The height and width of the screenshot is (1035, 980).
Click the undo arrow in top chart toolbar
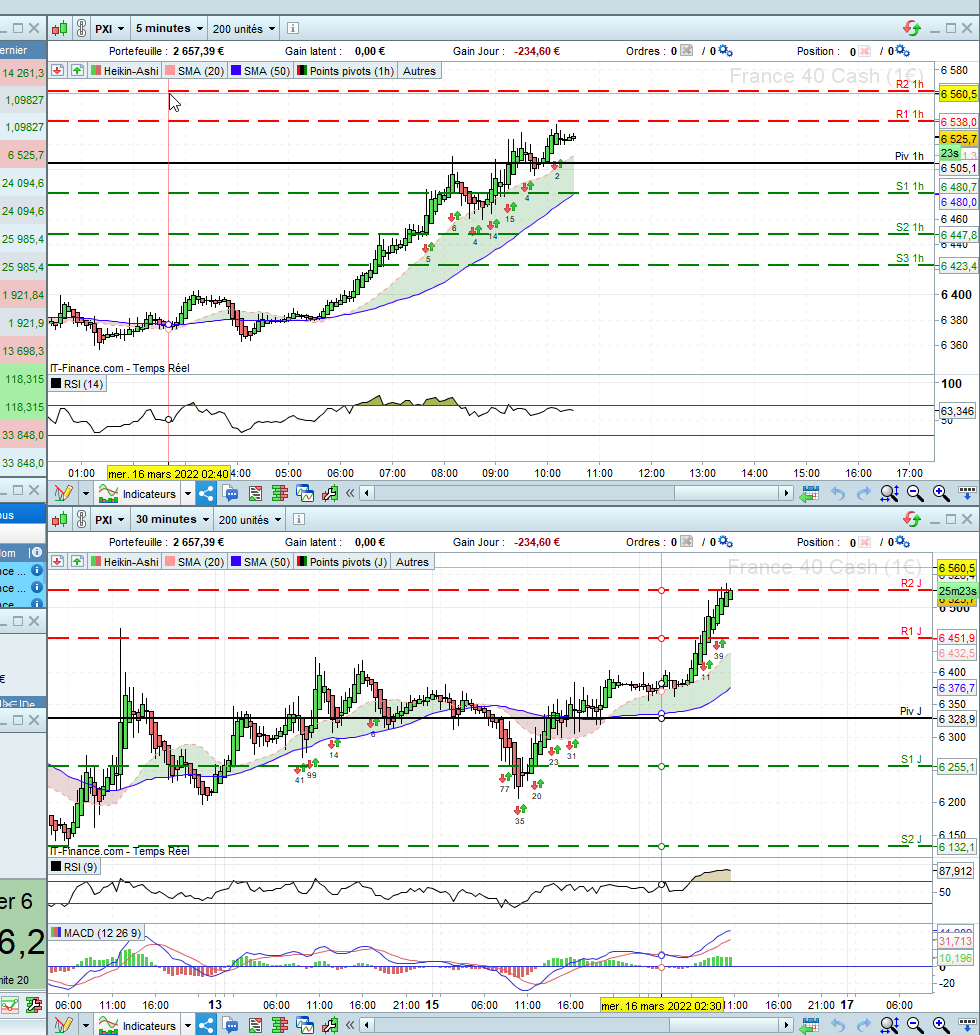pos(838,493)
